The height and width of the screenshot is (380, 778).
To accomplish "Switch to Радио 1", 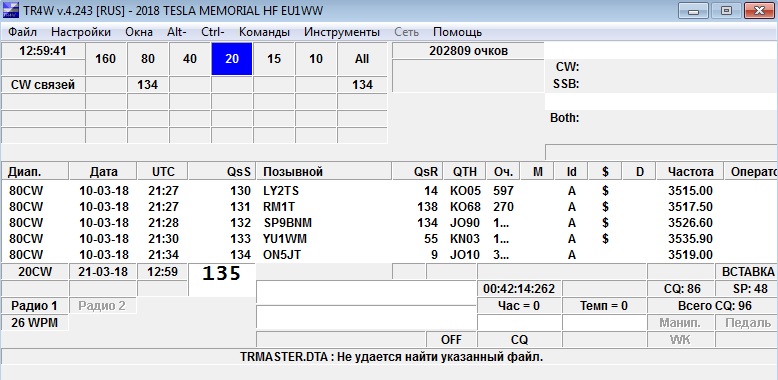I will click(35, 306).
